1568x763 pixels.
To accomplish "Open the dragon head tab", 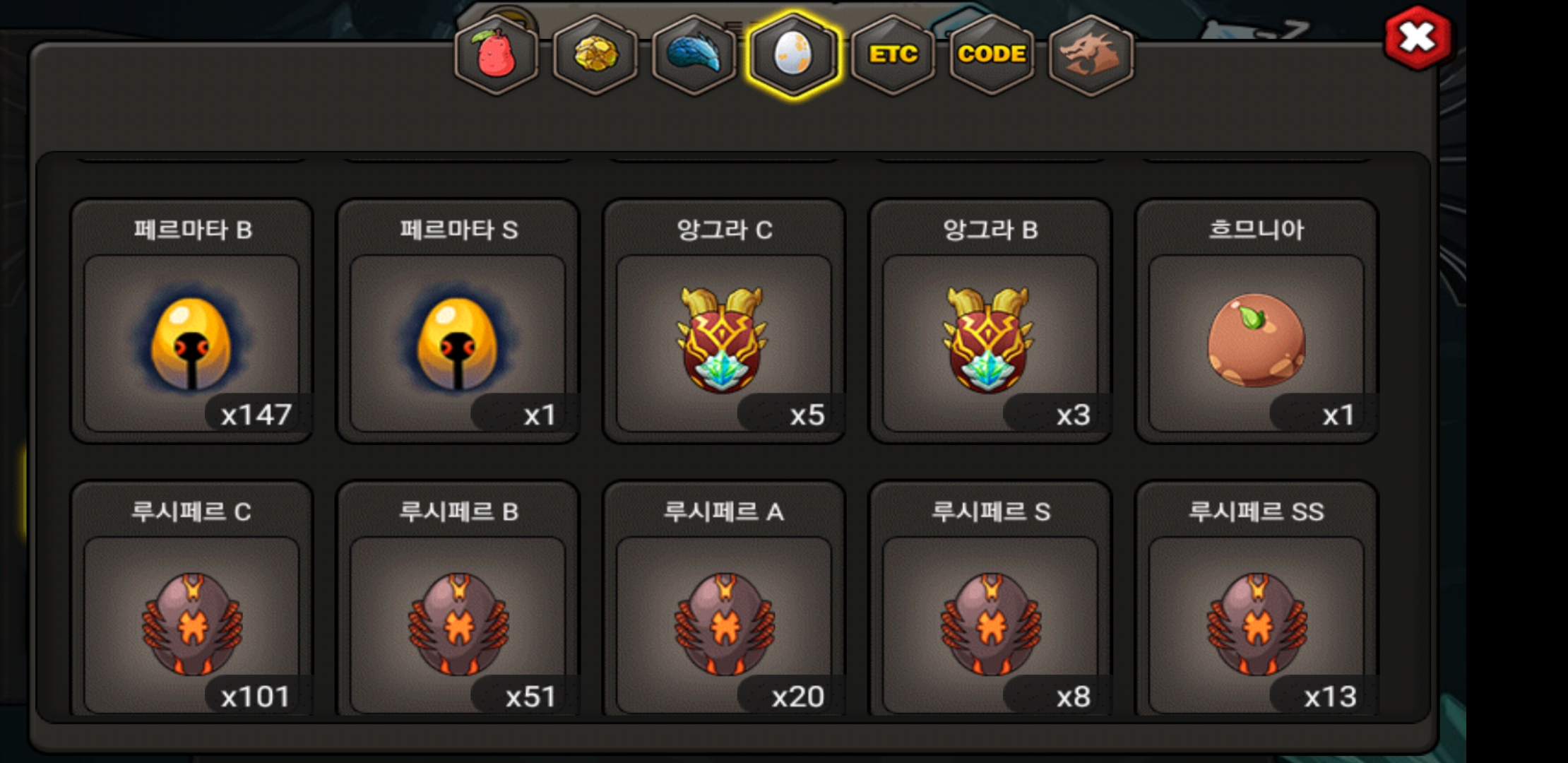I will click(x=1091, y=54).
